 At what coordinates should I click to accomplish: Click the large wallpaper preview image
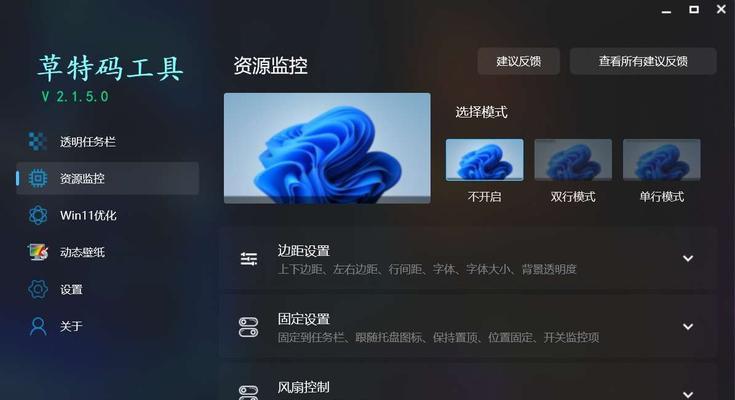coord(327,148)
